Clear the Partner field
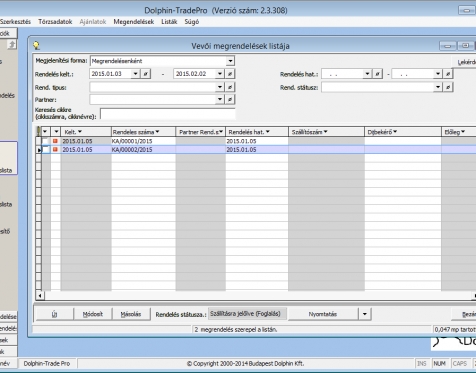Image resolution: width=476 pixels, height=373 pixels. point(230,99)
